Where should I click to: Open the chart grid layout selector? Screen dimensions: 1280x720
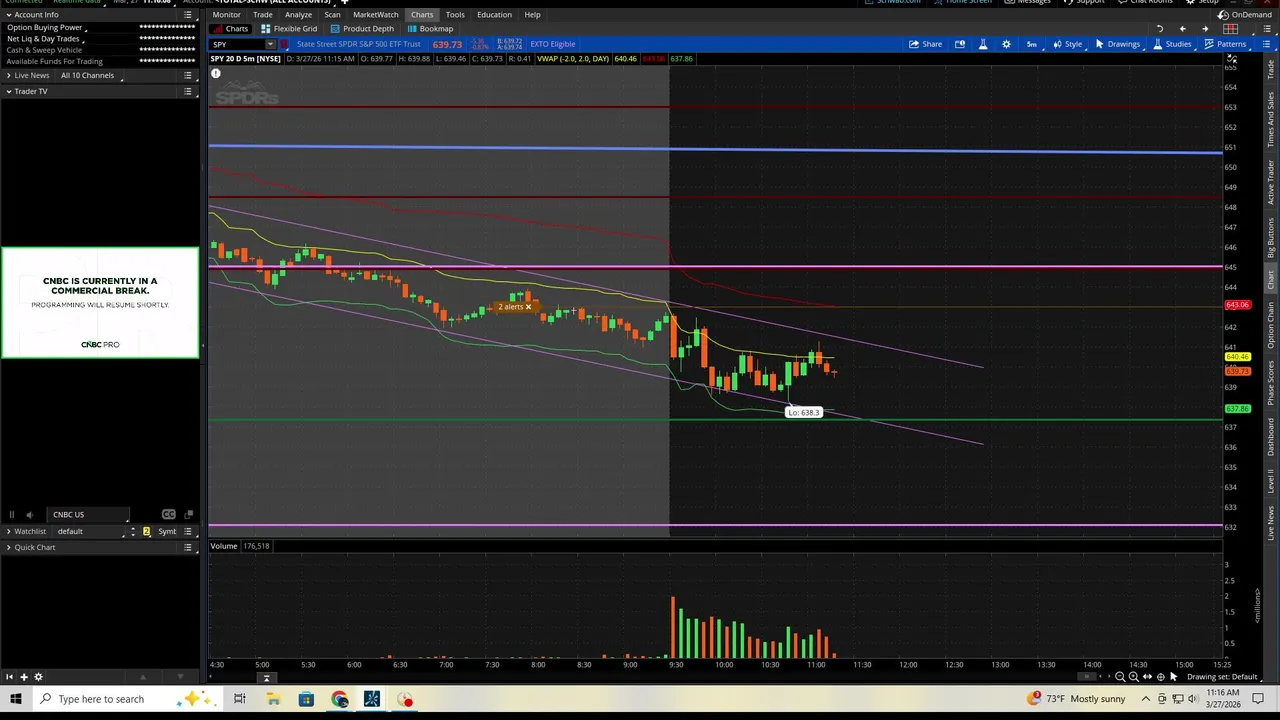coord(1230,28)
